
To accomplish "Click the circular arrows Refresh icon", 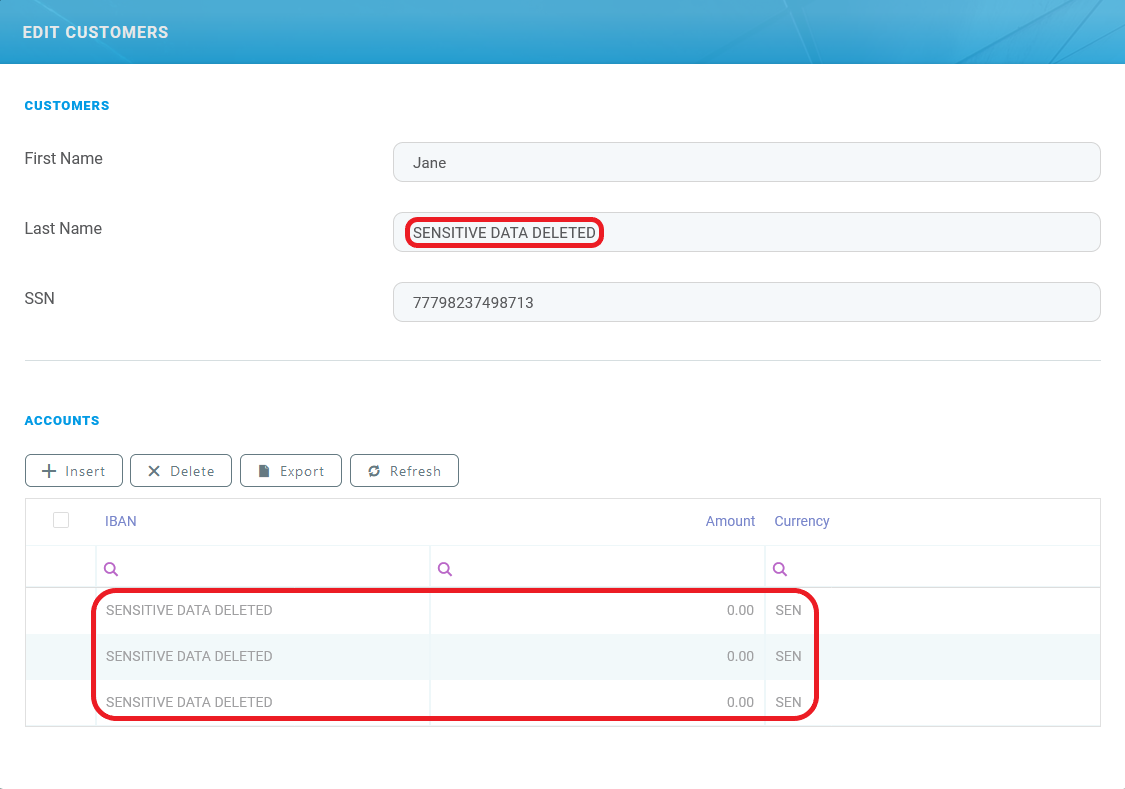I will 374,471.
